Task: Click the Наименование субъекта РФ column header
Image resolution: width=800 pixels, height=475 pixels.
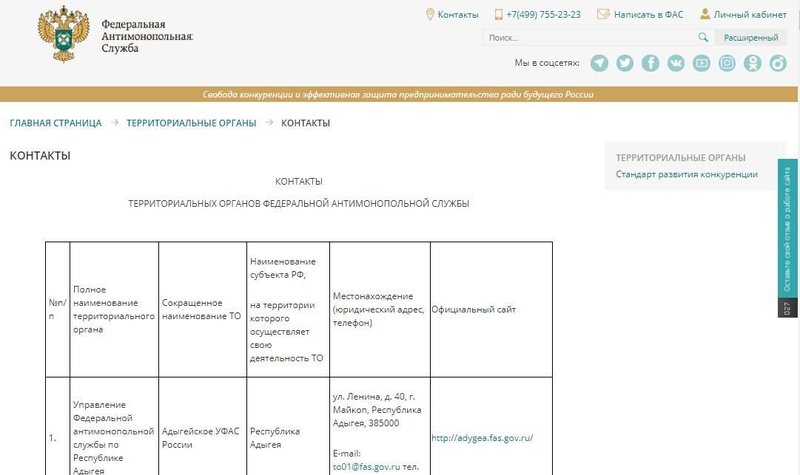Action: (286, 309)
